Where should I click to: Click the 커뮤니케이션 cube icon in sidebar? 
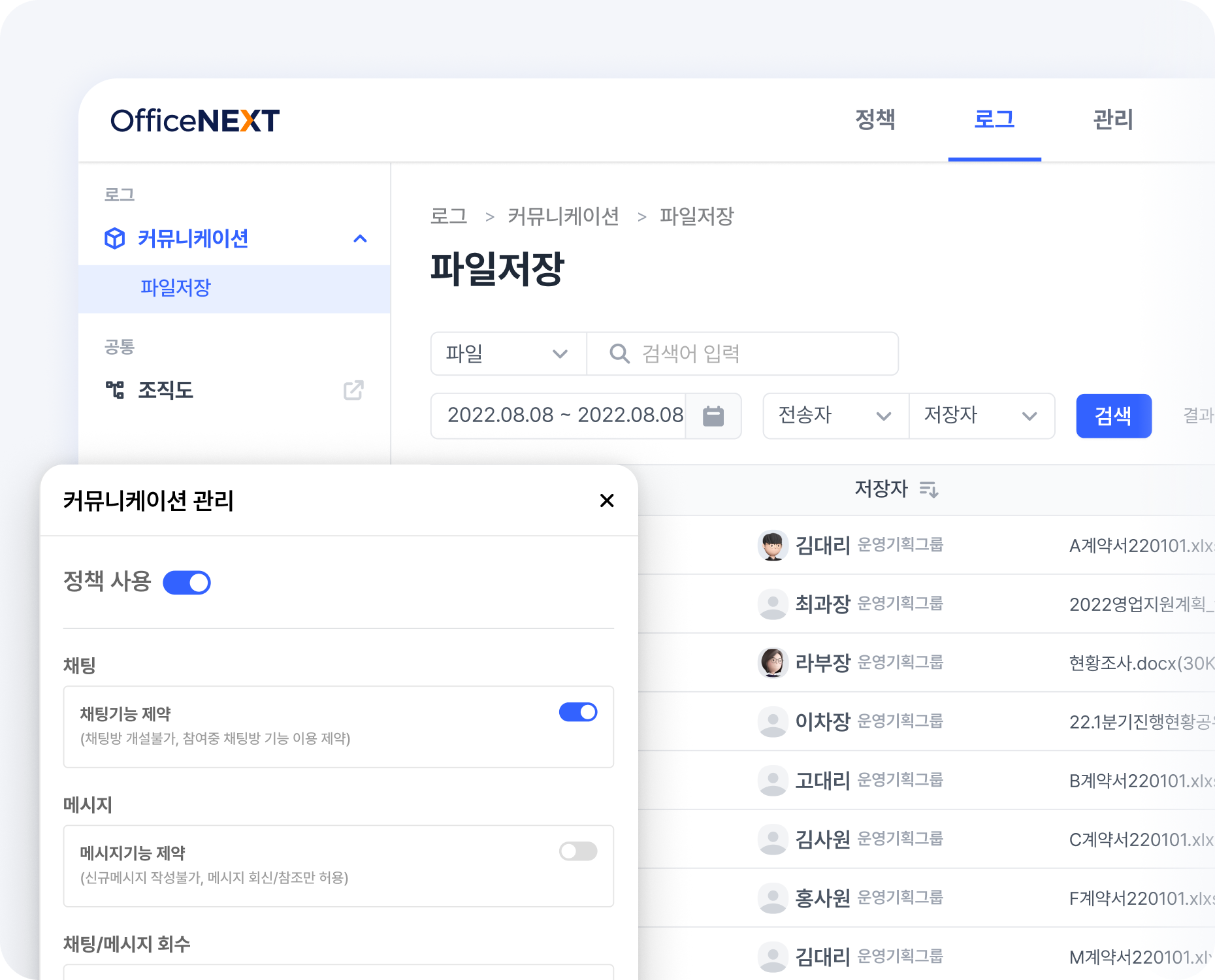[115, 238]
